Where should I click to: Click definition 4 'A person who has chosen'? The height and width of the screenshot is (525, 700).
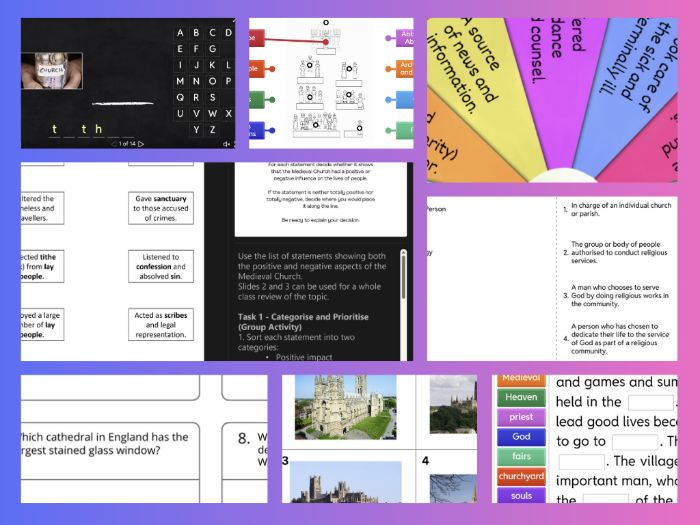620,338
